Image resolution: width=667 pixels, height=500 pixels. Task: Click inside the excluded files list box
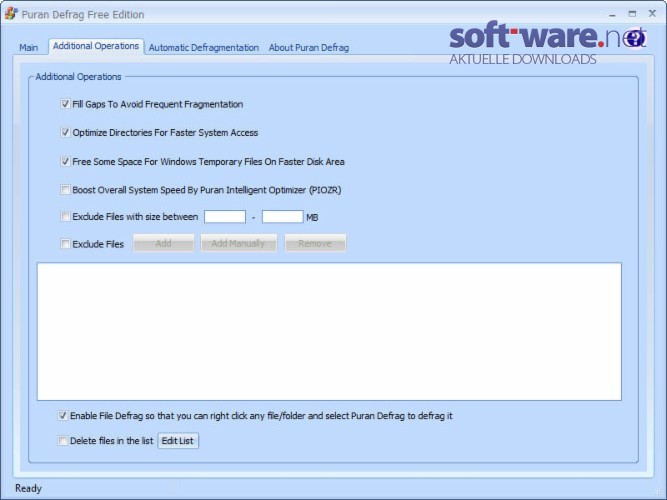coord(329,331)
